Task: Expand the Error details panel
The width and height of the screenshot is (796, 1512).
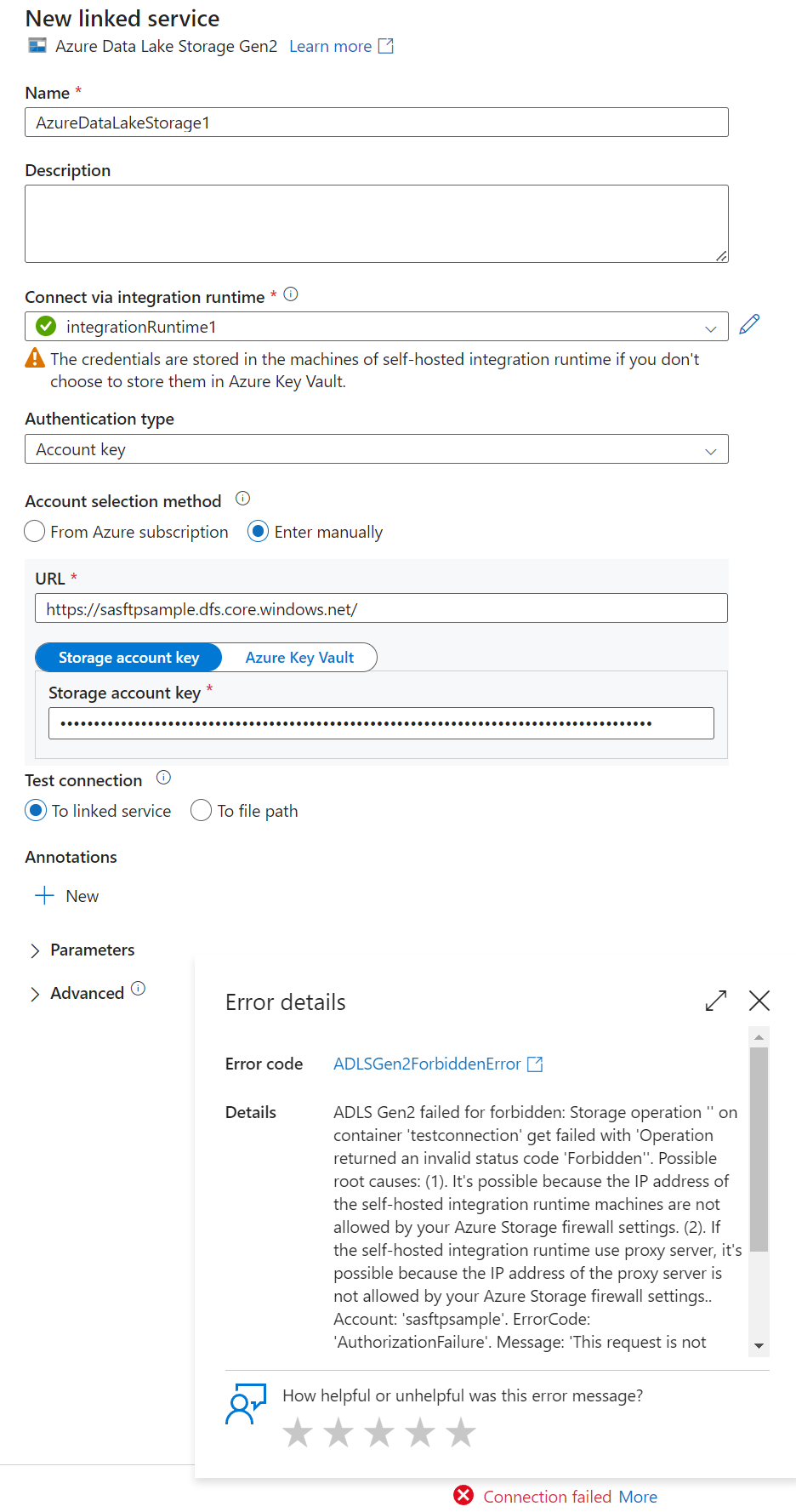Action: pos(716,1001)
